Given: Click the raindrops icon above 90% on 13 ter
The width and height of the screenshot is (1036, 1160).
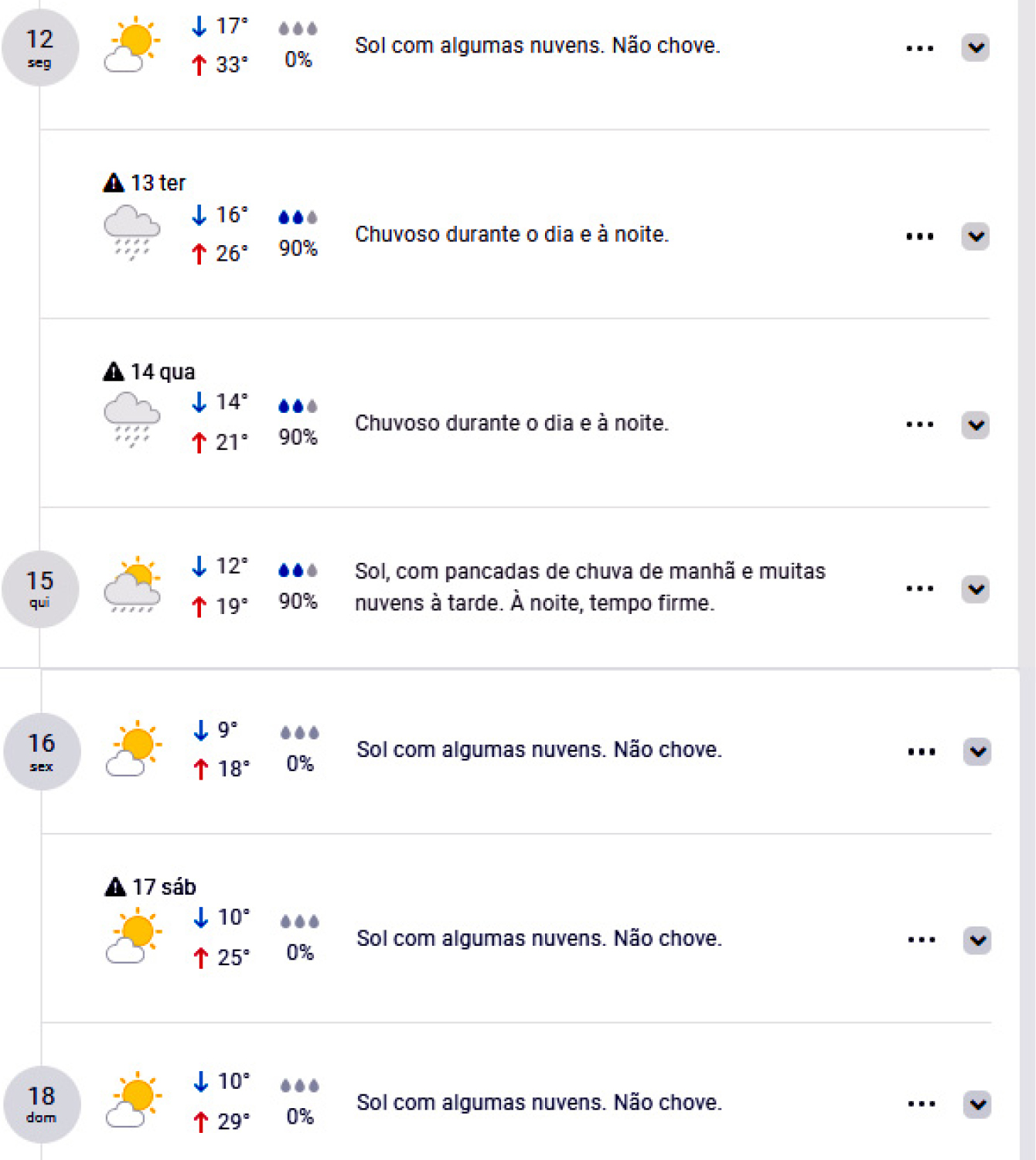Looking at the screenshot, I should (x=298, y=217).
